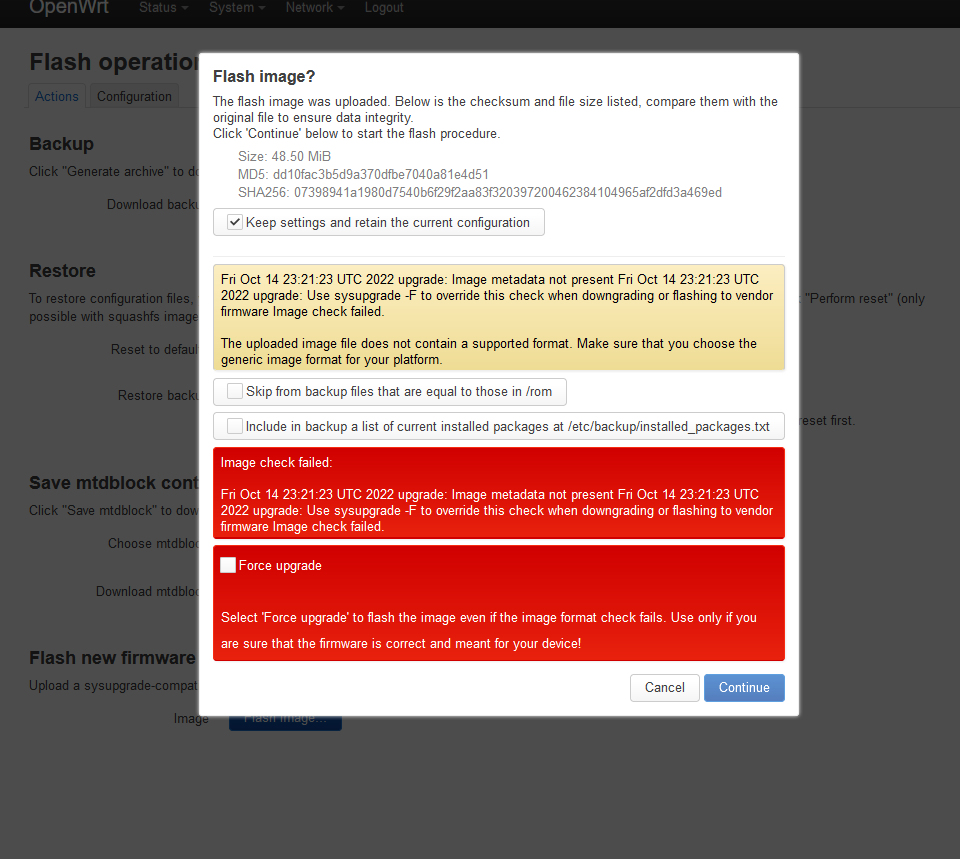The image size is (960, 859).
Task: Select the Actions tab
Action: (x=56, y=96)
